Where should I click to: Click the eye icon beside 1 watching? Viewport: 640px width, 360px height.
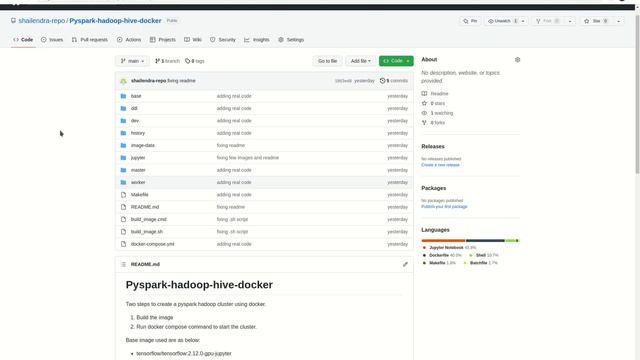pos(424,113)
